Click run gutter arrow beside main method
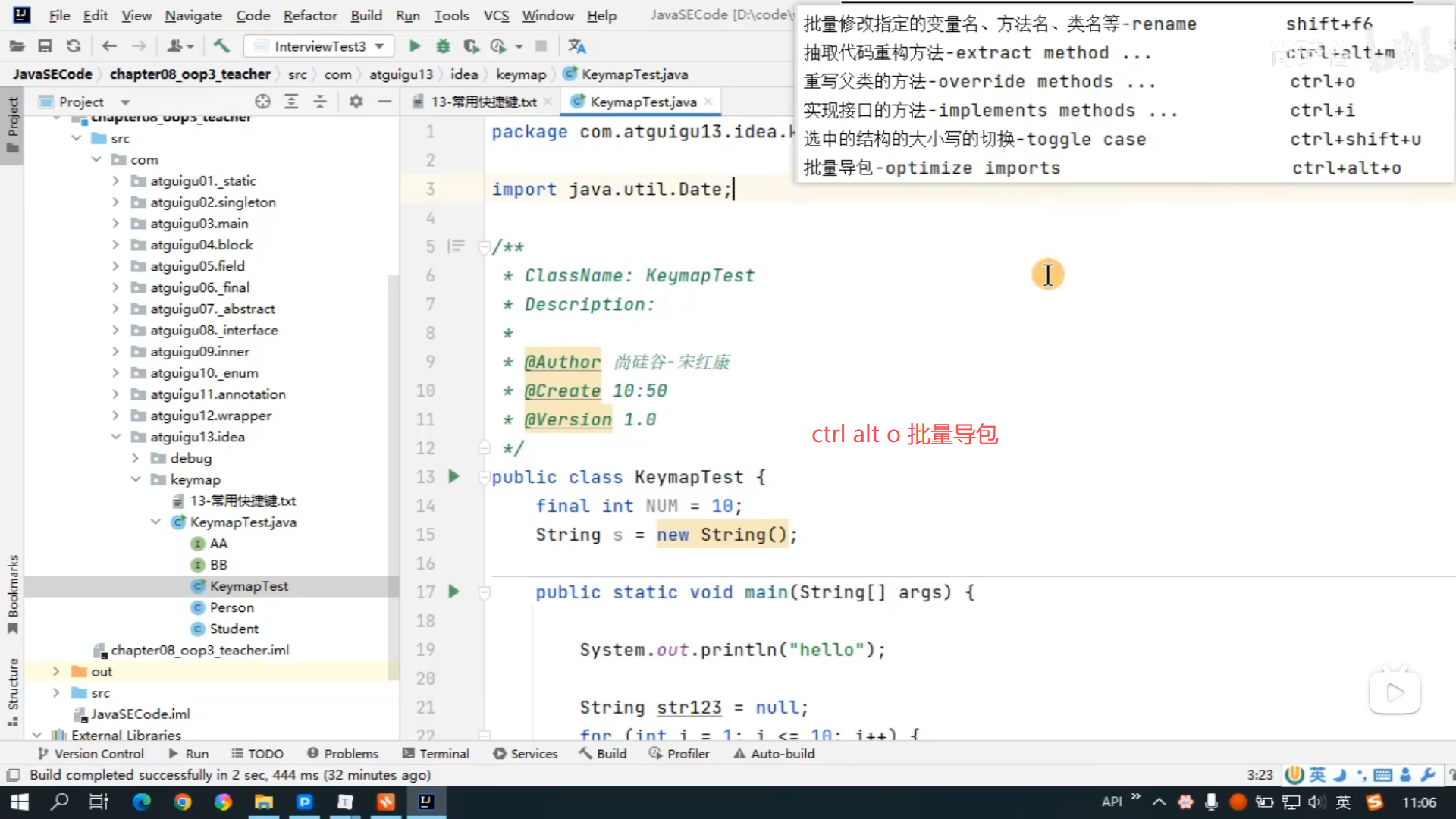 [453, 591]
